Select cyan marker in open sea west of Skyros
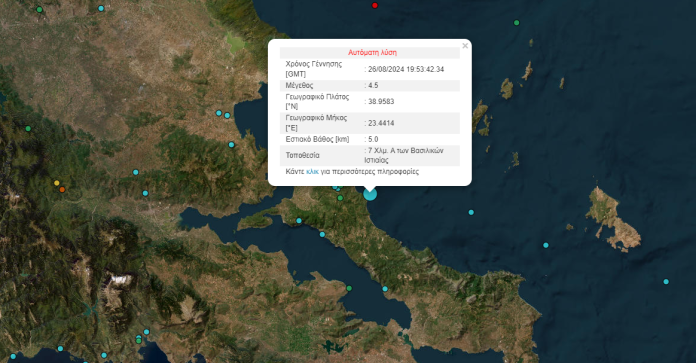696x363 pixels. click(x=471, y=212)
